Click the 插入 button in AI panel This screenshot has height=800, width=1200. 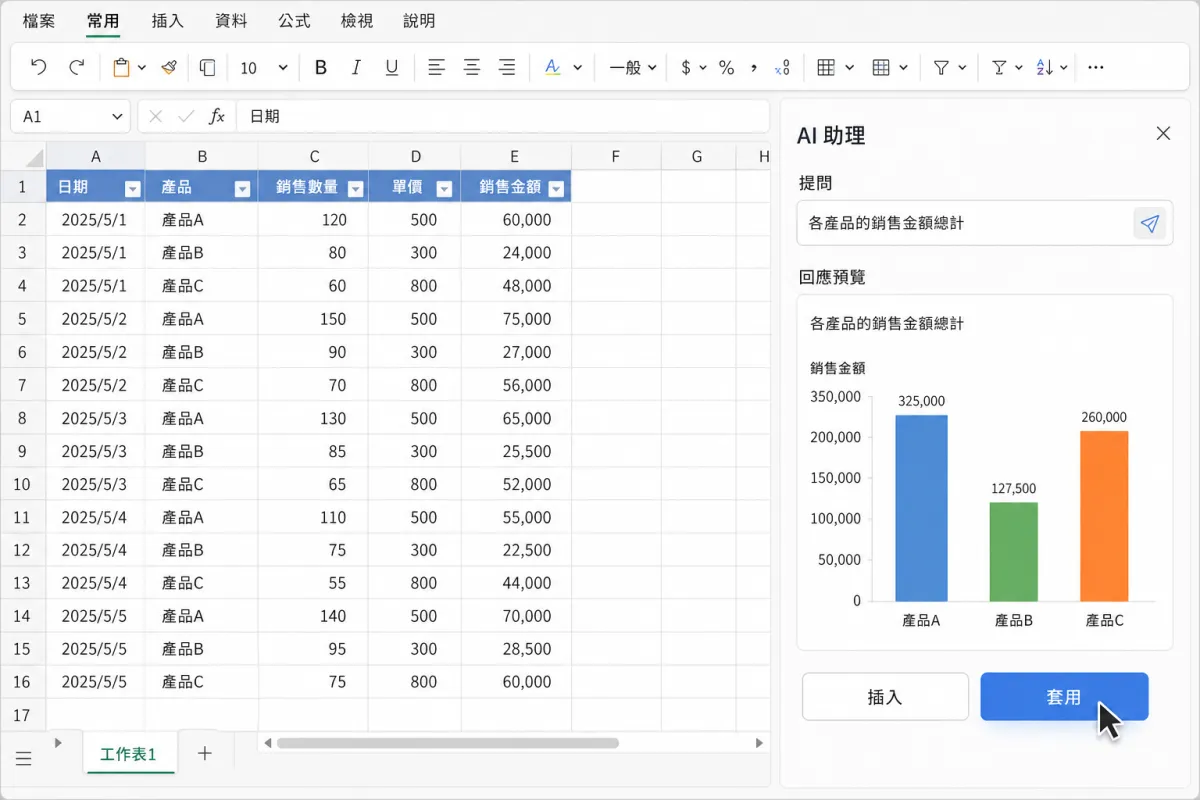pos(885,697)
